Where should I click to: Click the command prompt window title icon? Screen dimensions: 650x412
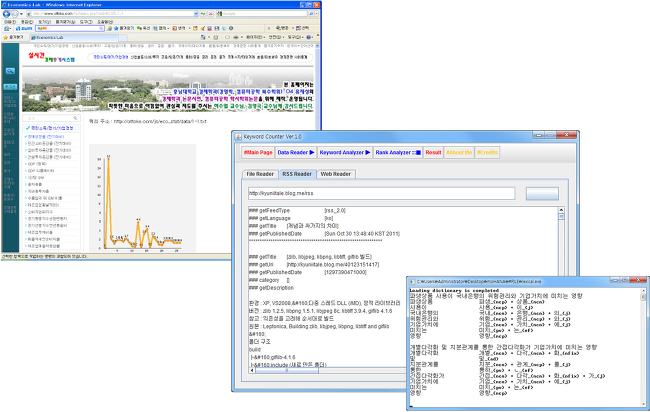pyautogui.click(x=412, y=281)
